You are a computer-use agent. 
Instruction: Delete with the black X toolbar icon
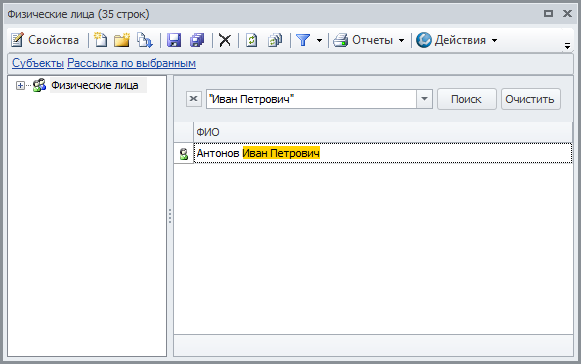click(225, 40)
